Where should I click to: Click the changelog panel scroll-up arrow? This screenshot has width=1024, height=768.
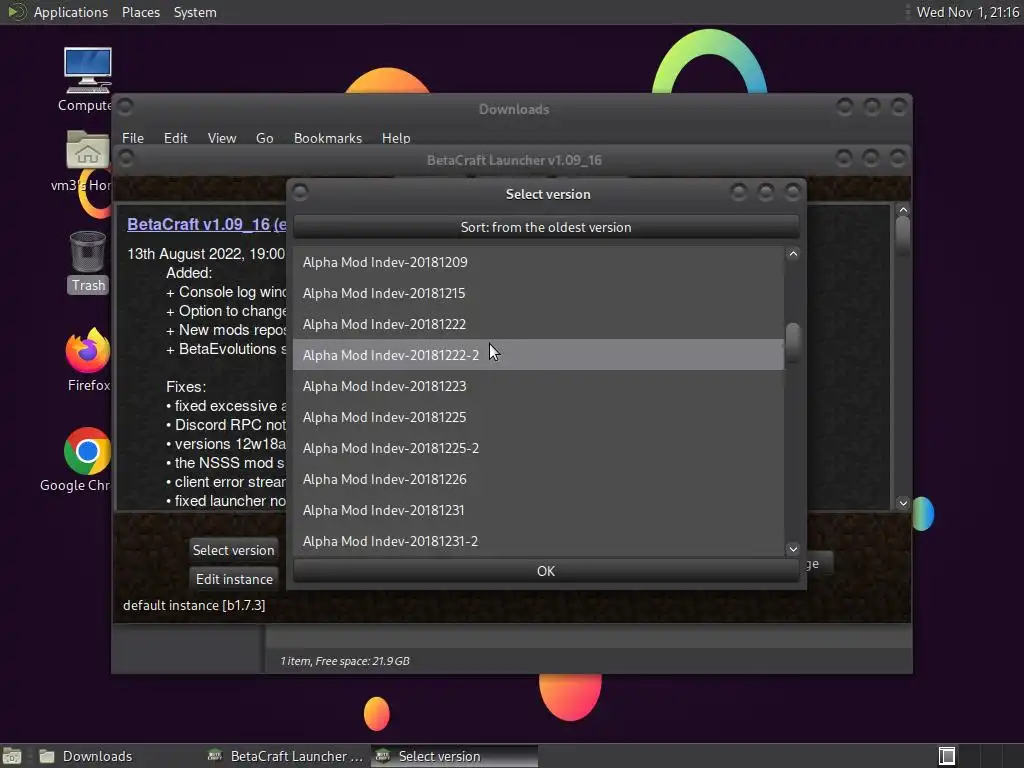click(903, 210)
